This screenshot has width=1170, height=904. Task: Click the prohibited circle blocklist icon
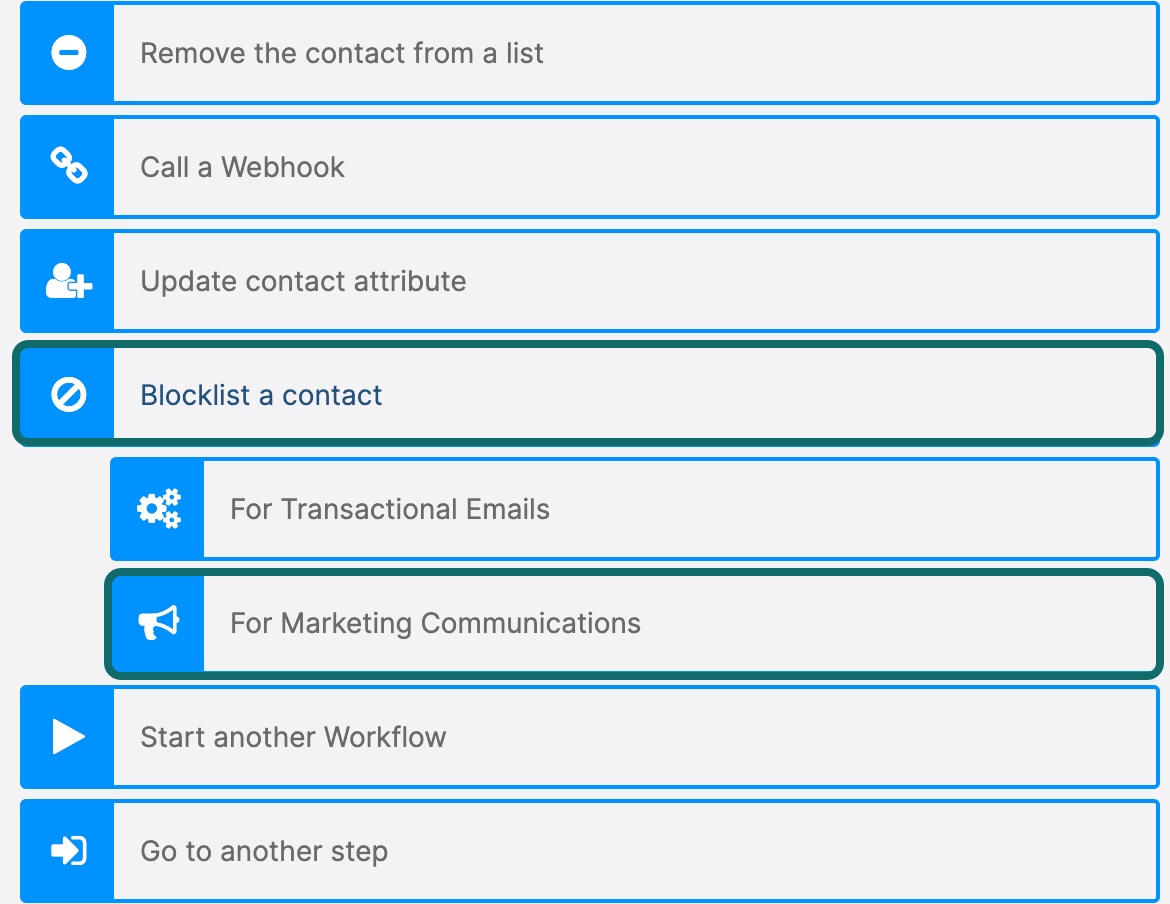click(68, 395)
